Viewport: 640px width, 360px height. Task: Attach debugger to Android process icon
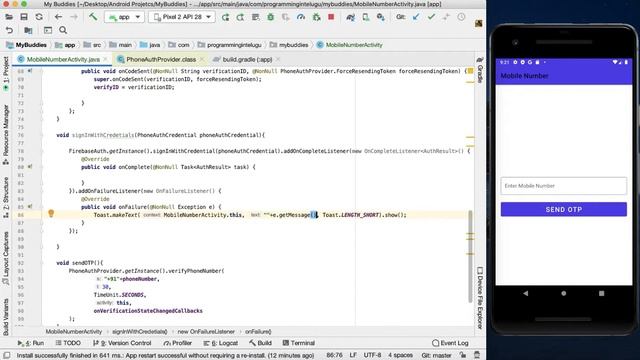coord(316,17)
